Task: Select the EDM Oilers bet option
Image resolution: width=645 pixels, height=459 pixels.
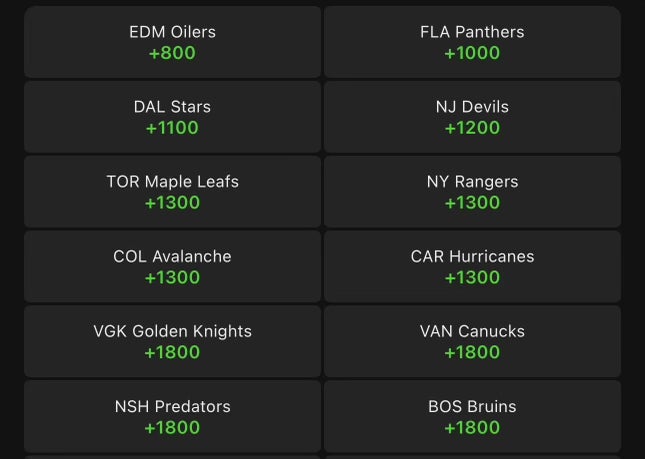Action: click(x=172, y=42)
